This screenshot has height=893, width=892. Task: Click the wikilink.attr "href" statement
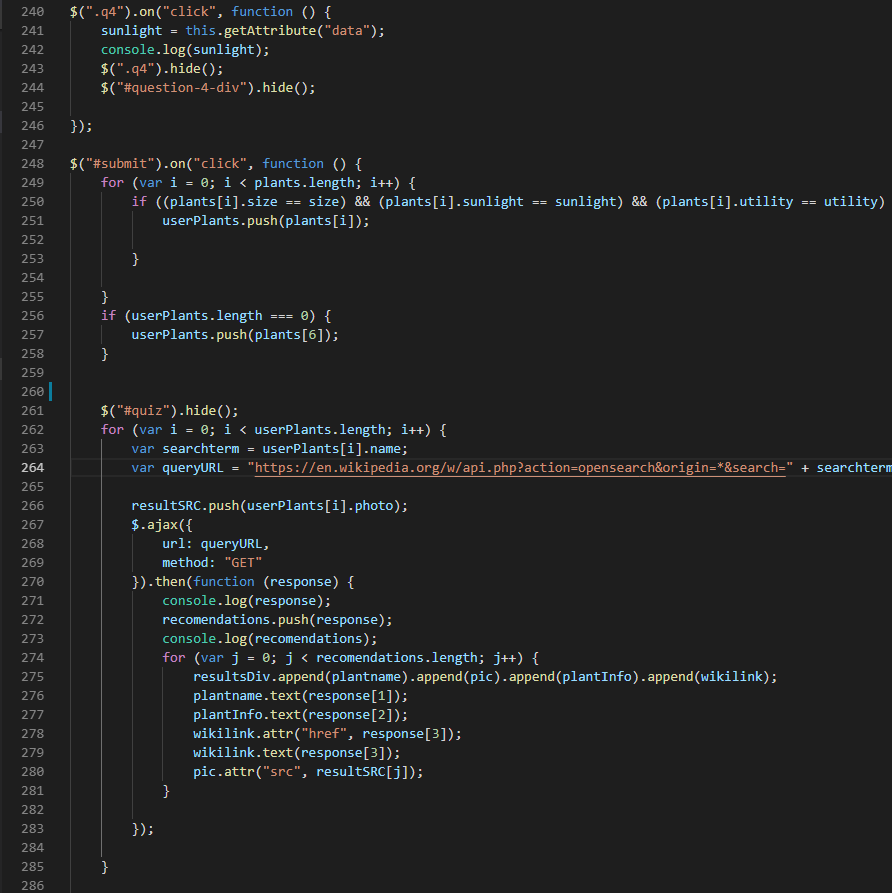coord(327,734)
